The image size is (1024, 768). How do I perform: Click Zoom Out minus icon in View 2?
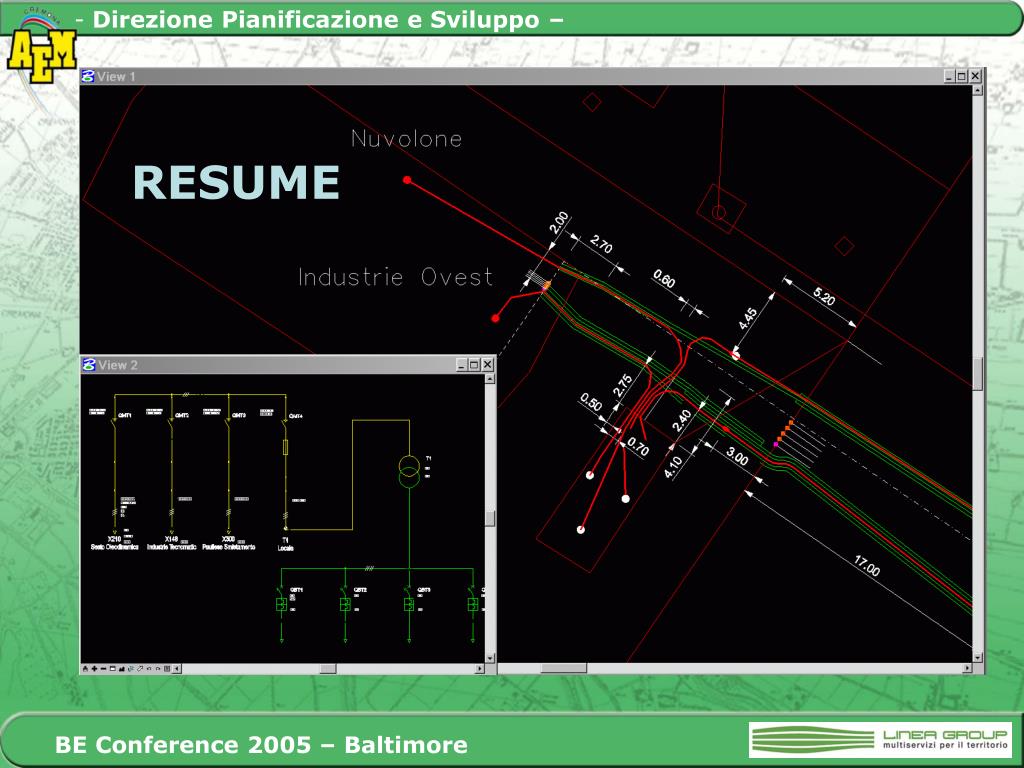coord(104,669)
